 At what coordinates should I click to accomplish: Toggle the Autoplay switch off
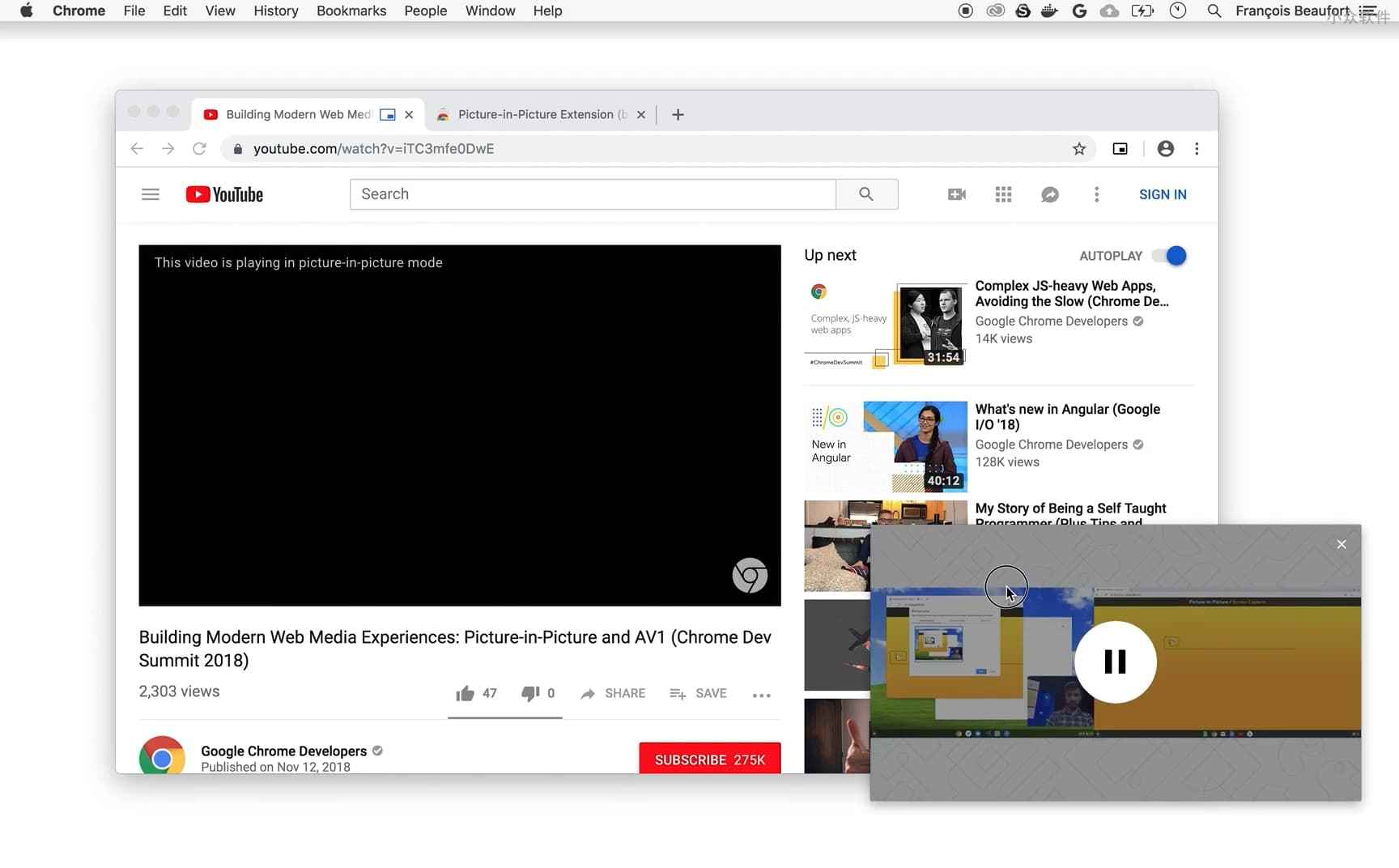[x=1169, y=256]
